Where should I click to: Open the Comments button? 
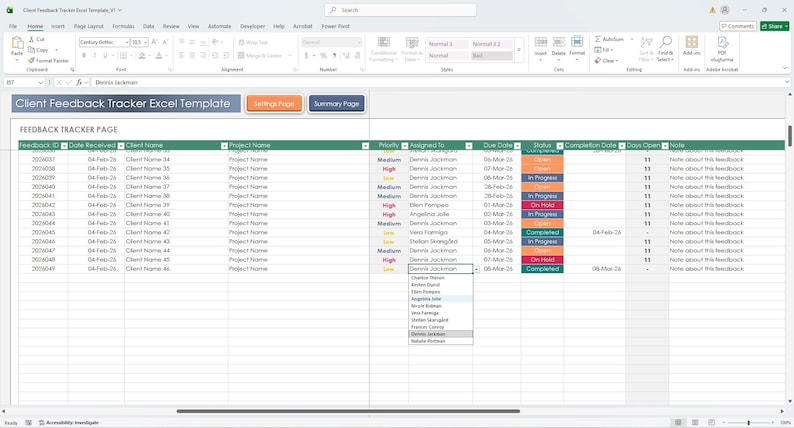(x=738, y=26)
